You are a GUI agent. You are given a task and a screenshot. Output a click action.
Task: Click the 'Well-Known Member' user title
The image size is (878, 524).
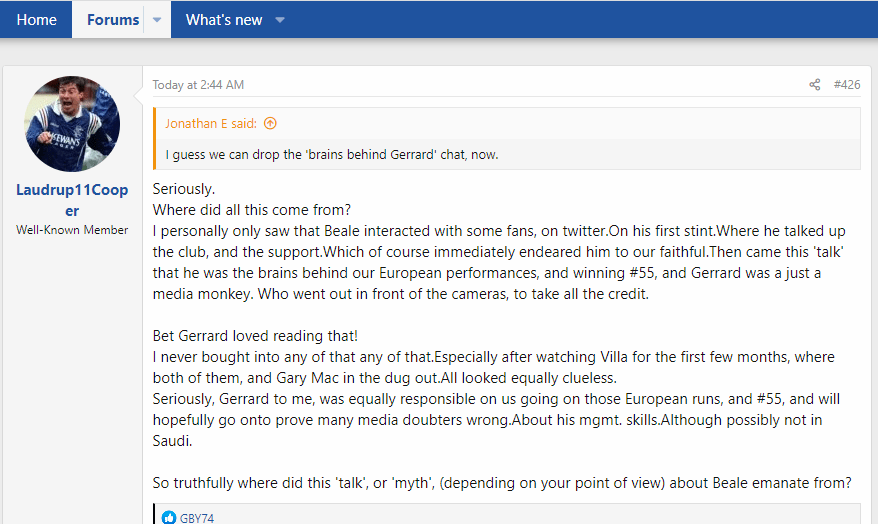click(72, 230)
